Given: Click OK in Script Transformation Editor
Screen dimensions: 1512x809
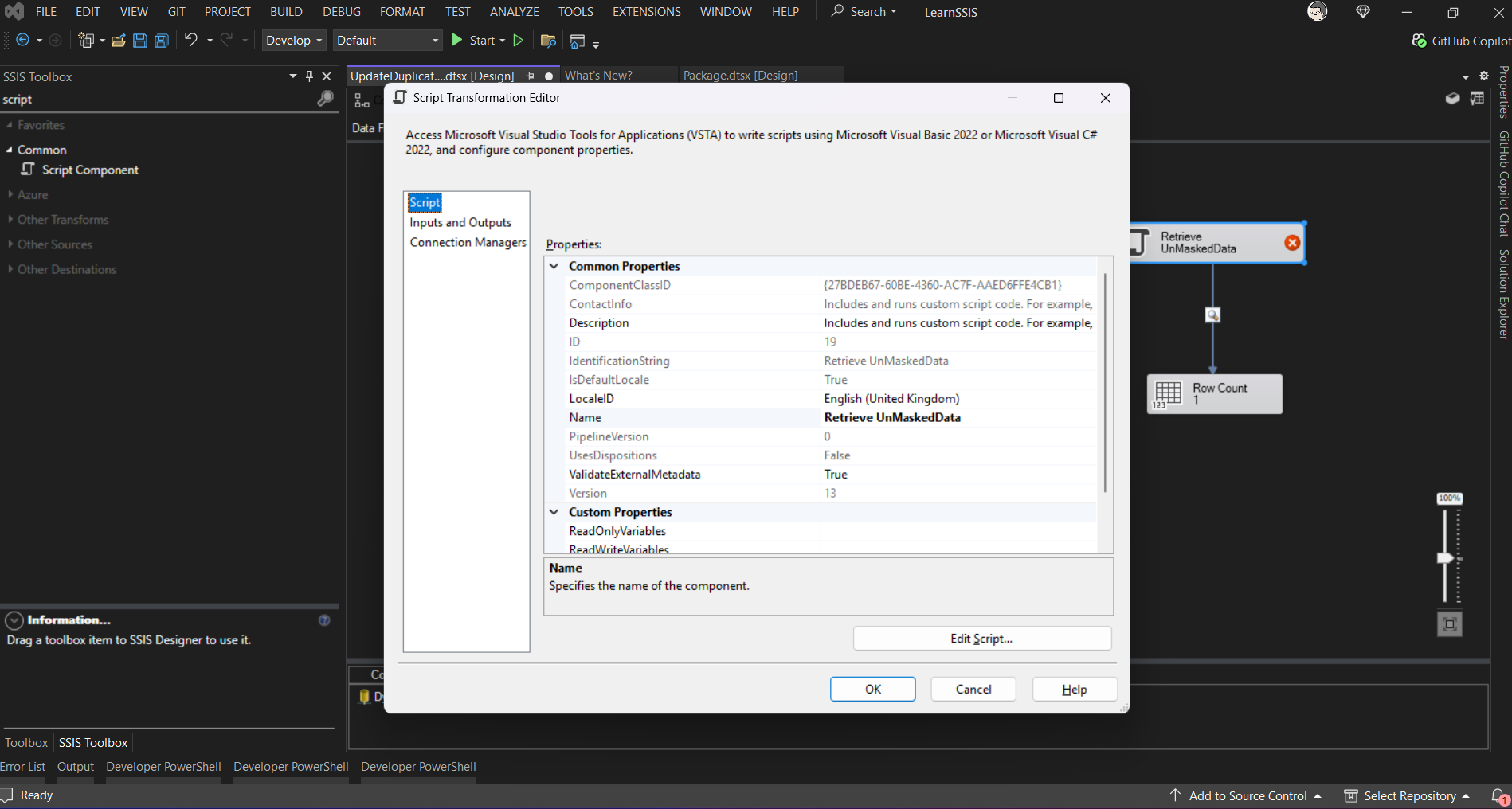Looking at the screenshot, I should 873,689.
